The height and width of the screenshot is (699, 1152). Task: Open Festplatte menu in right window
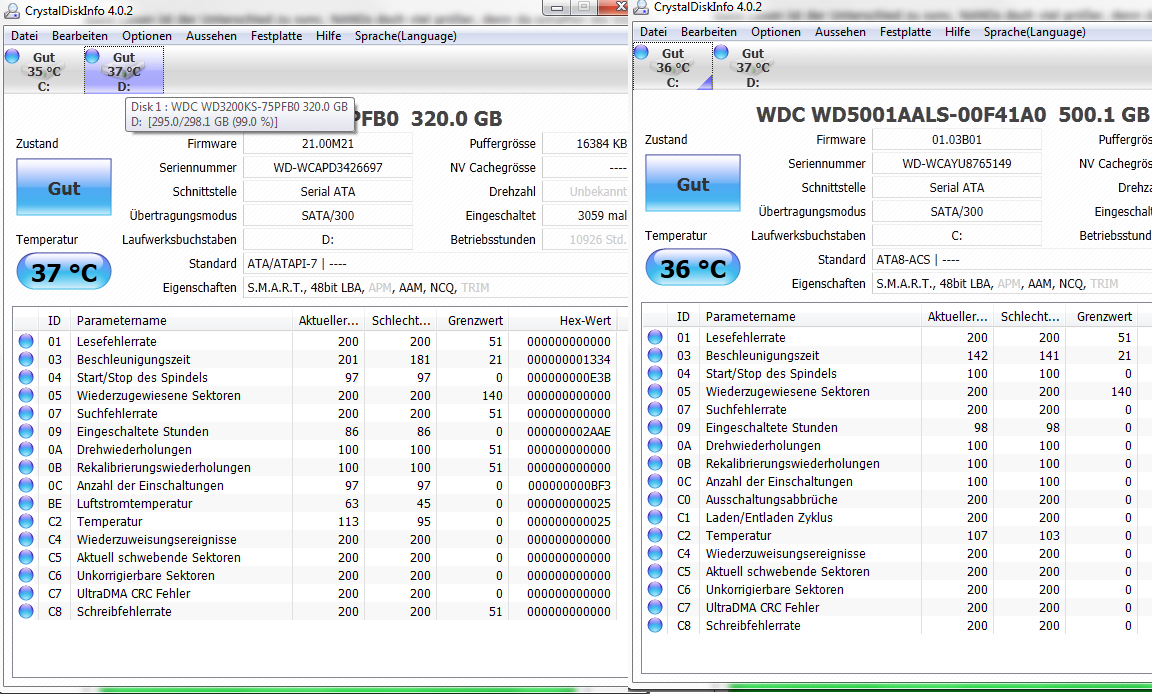[x=905, y=32]
